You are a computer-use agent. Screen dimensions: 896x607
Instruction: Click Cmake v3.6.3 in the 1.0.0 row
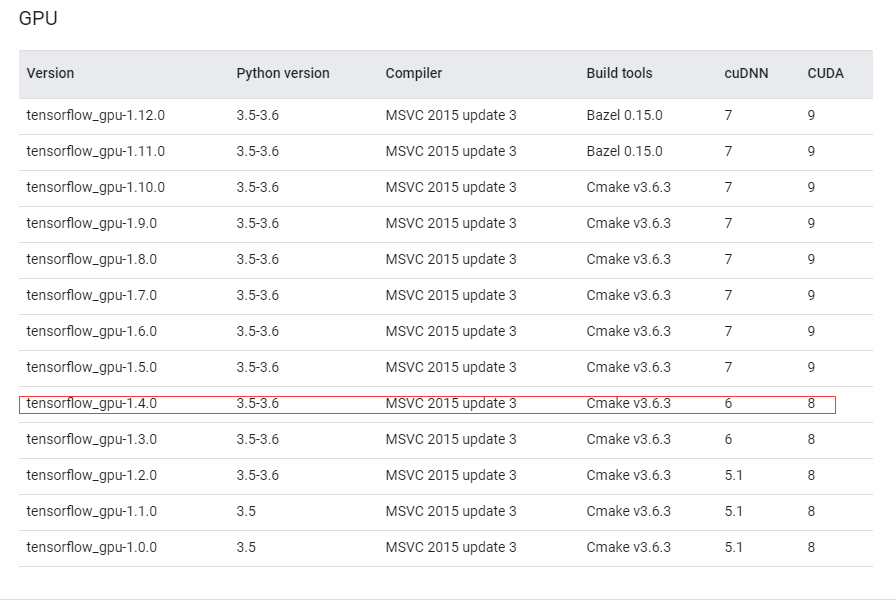629,548
